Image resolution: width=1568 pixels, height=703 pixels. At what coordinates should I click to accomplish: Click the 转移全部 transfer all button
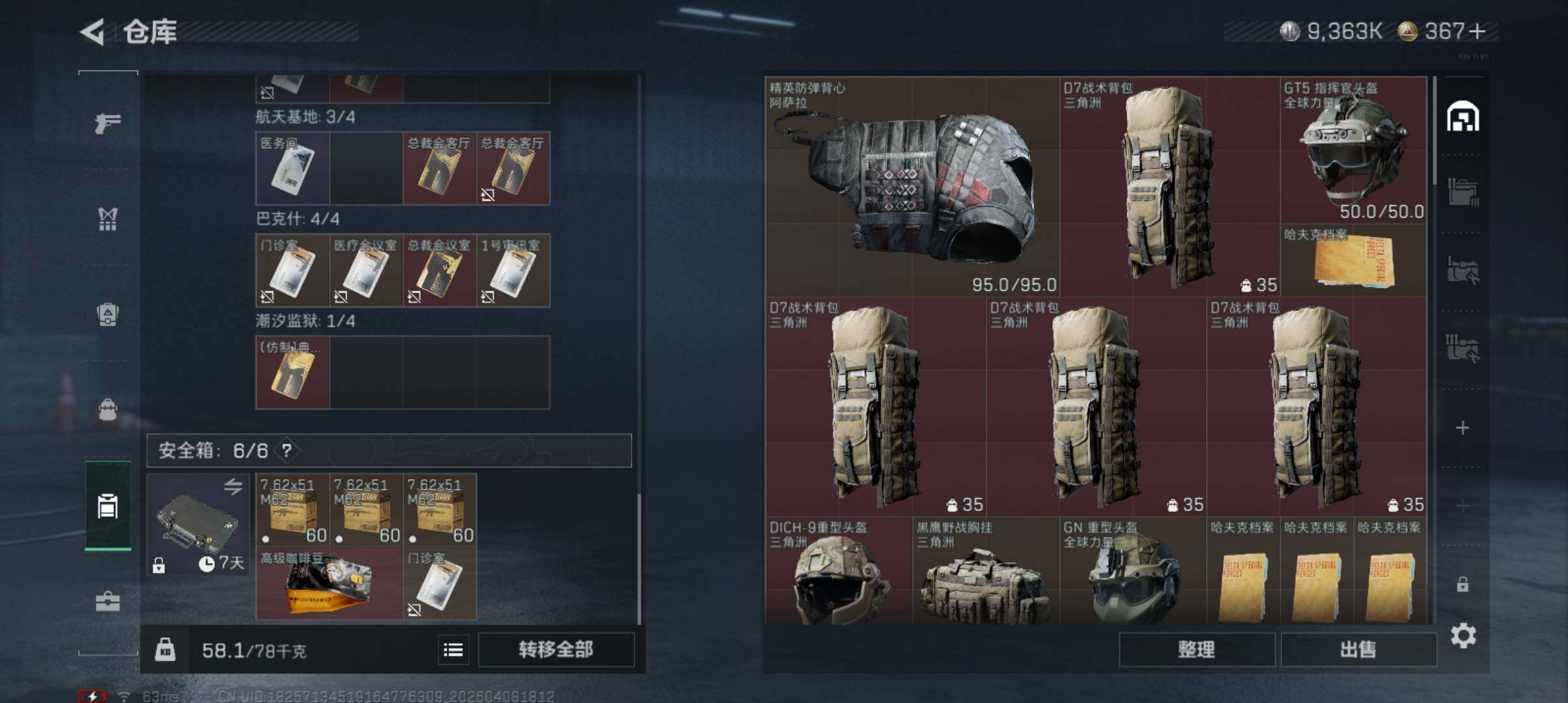[x=556, y=650]
